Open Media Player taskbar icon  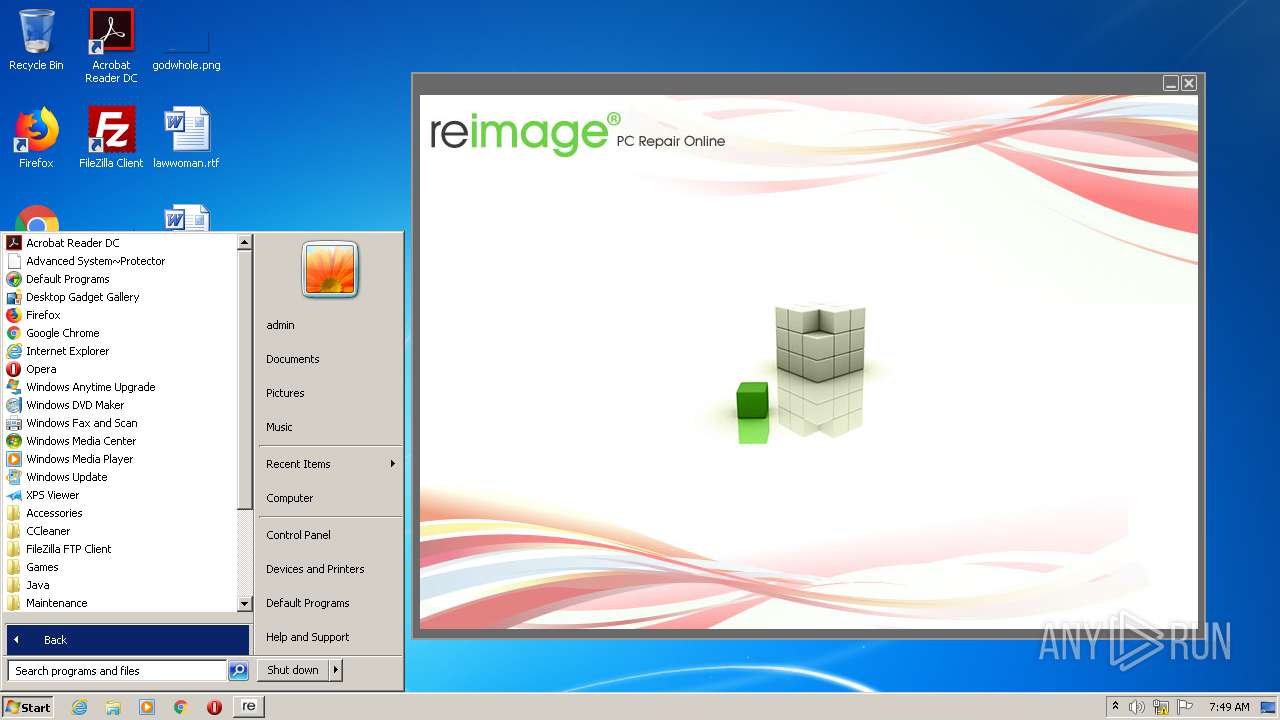point(147,707)
